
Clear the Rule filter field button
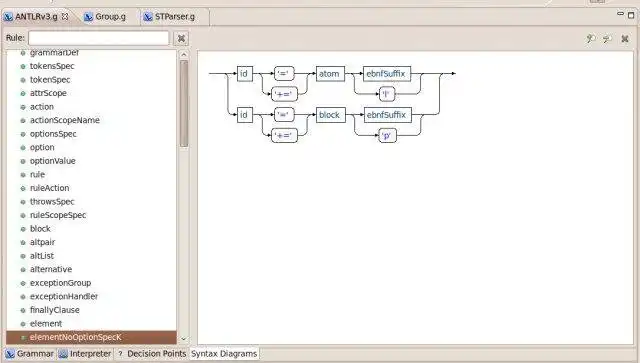181,38
